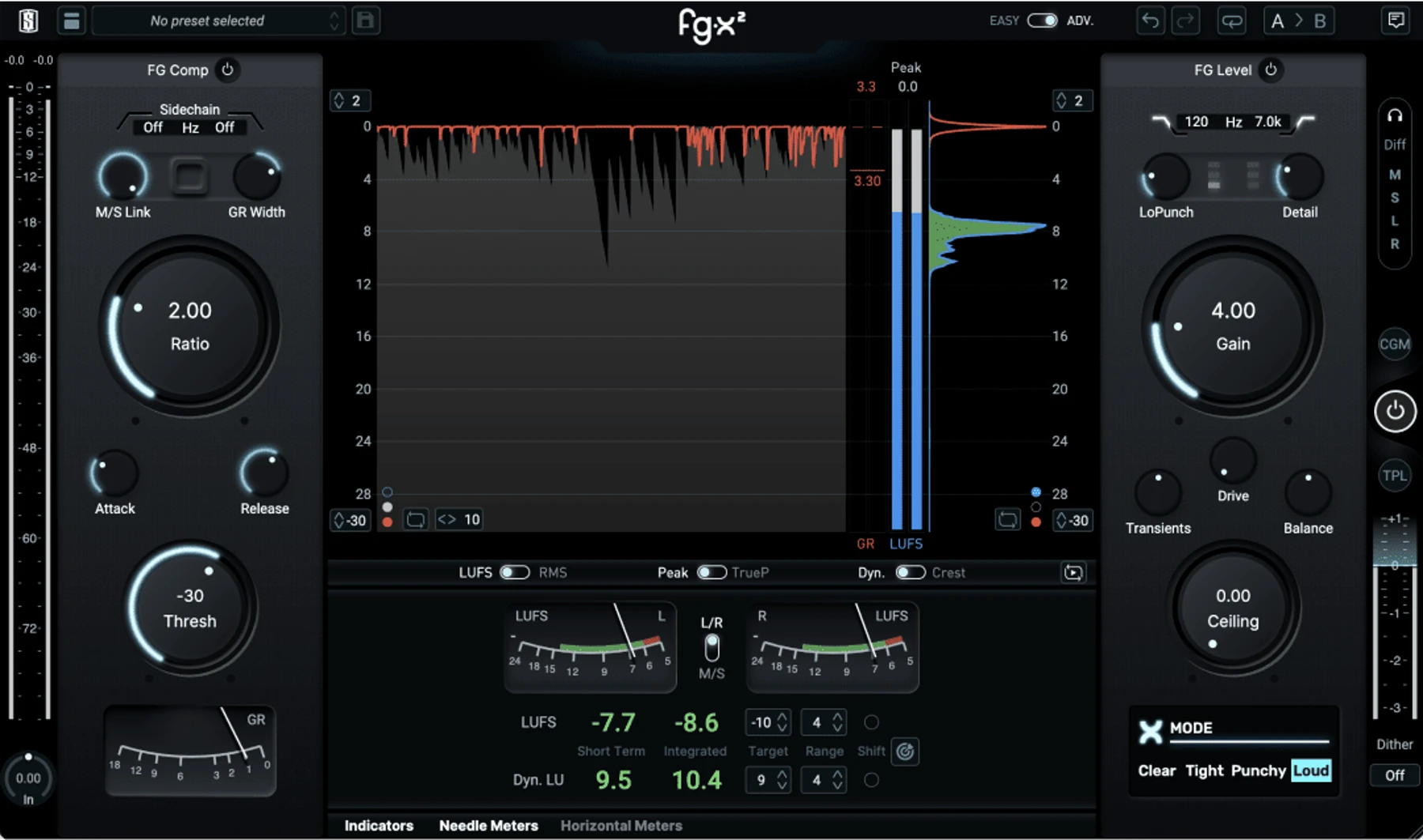1423x840 pixels.
Task: Flip the L/R to M/S switch
Action: pyautogui.click(x=711, y=648)
